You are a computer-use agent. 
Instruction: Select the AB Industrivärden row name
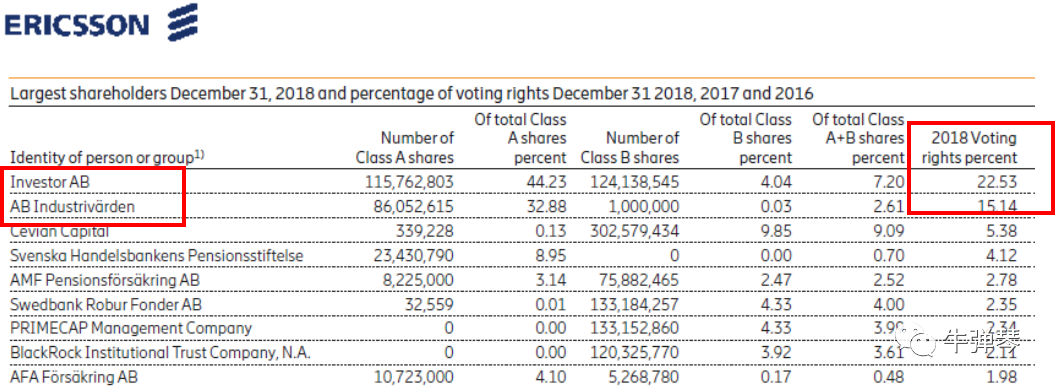coord(72,206)
